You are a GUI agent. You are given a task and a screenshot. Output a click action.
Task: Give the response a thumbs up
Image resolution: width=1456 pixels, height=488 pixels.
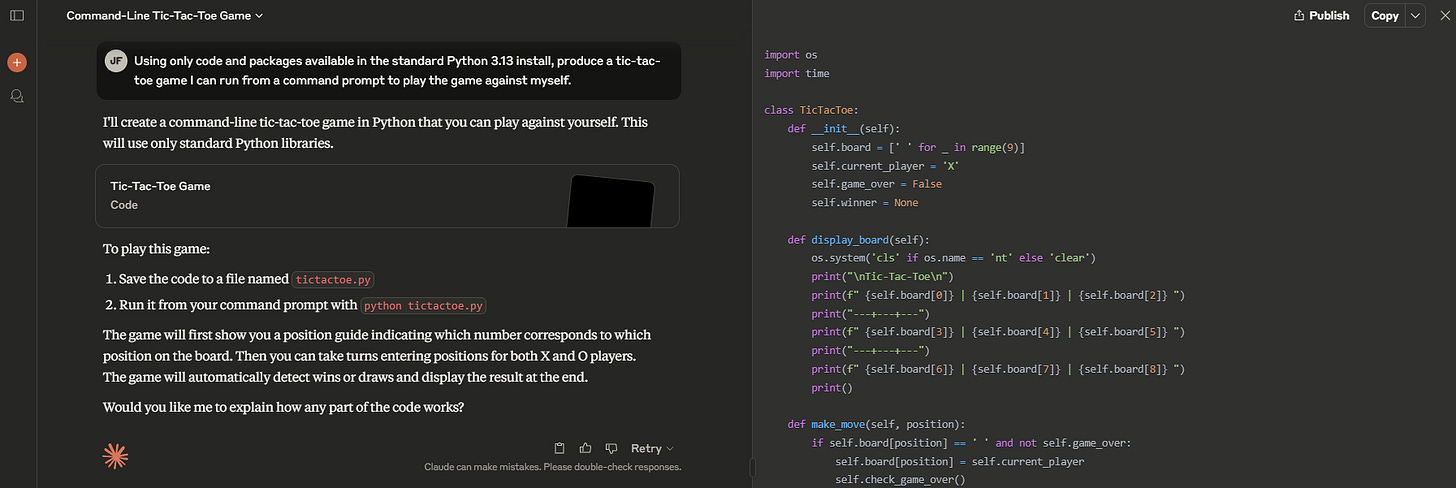click(x=585, y=448)
